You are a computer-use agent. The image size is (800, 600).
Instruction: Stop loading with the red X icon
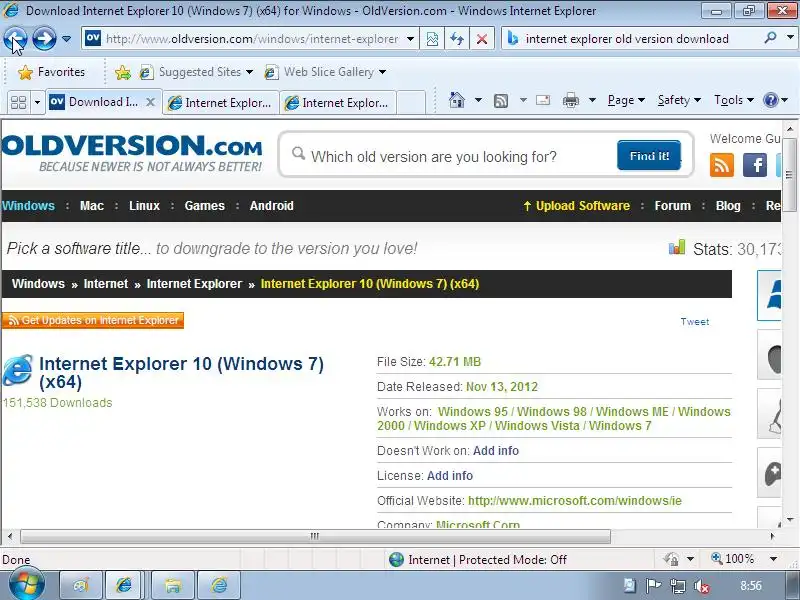(x=481, y=39)
